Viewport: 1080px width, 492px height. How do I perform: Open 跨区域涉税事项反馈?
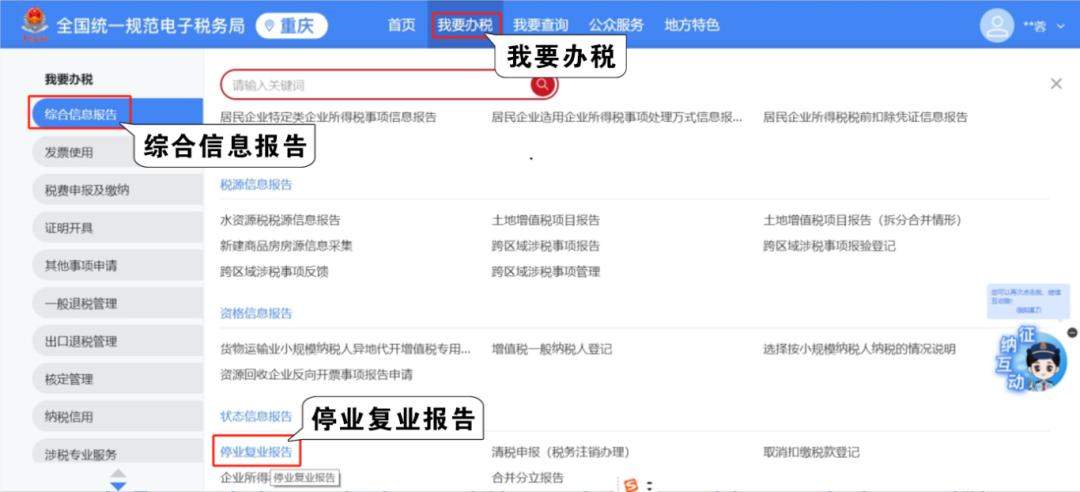click(274, 271)
